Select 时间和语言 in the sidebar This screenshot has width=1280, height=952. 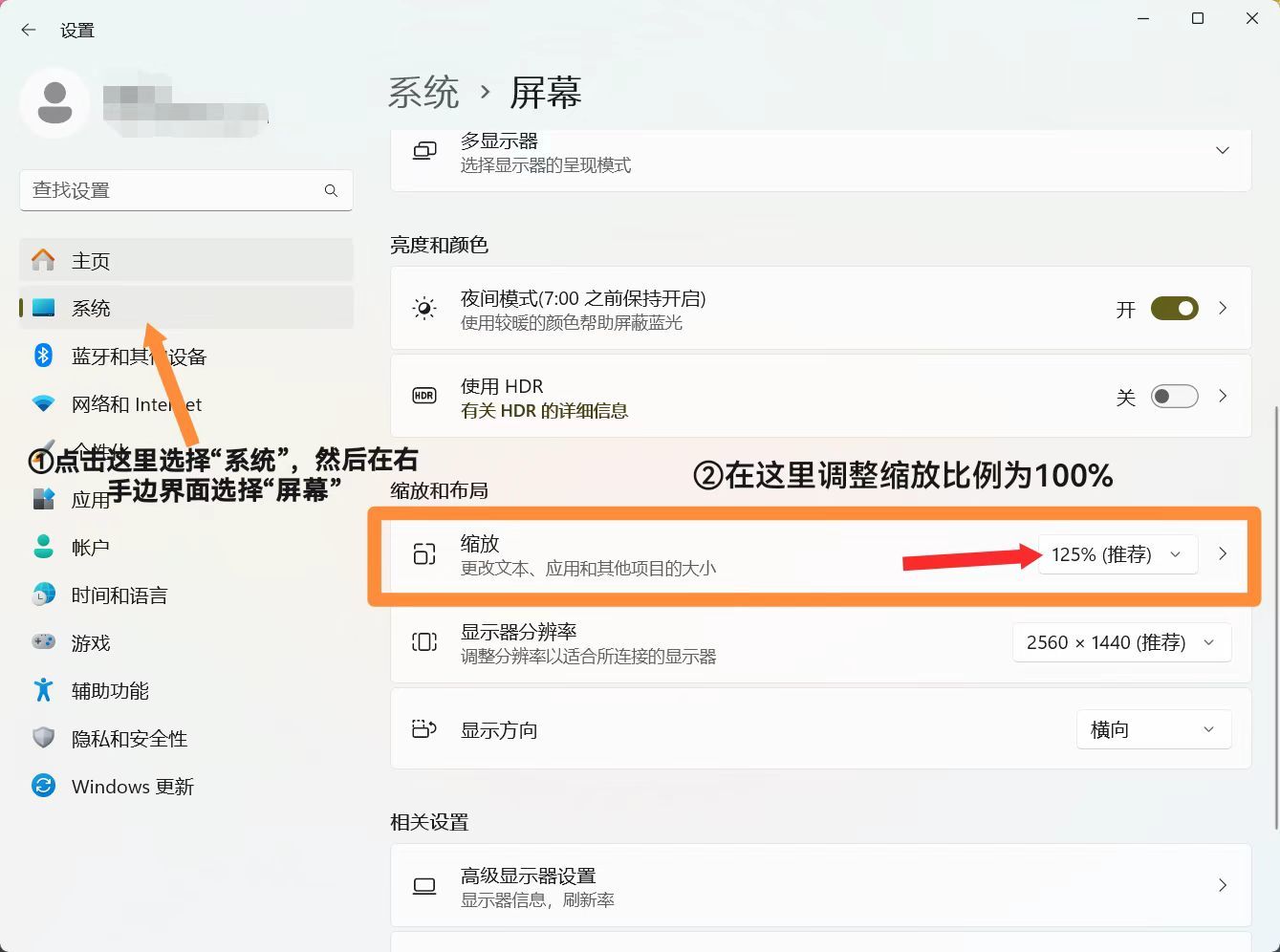pyautogui.click(x=186, y=595)
